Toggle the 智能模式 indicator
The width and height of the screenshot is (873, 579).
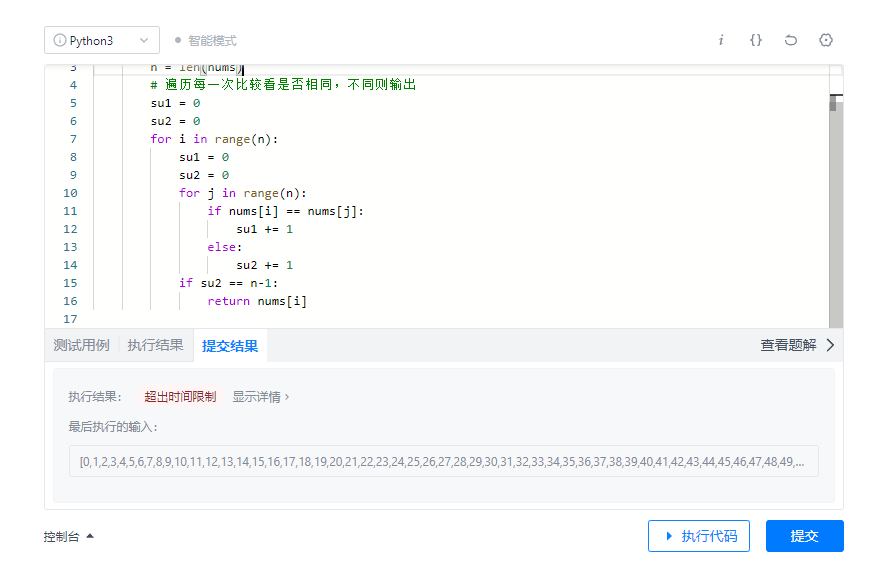pyautogui.click(x=205, y=41)
